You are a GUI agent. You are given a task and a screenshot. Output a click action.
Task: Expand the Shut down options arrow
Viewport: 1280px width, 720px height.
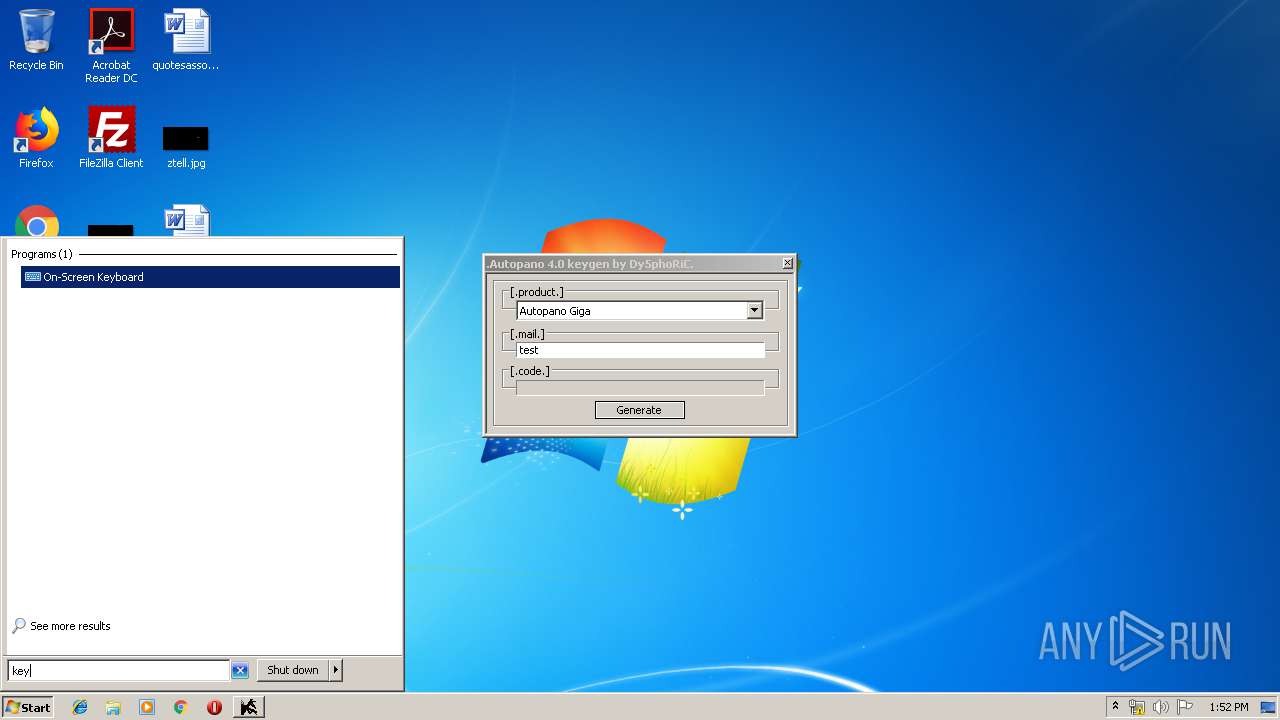coord(336,670)
